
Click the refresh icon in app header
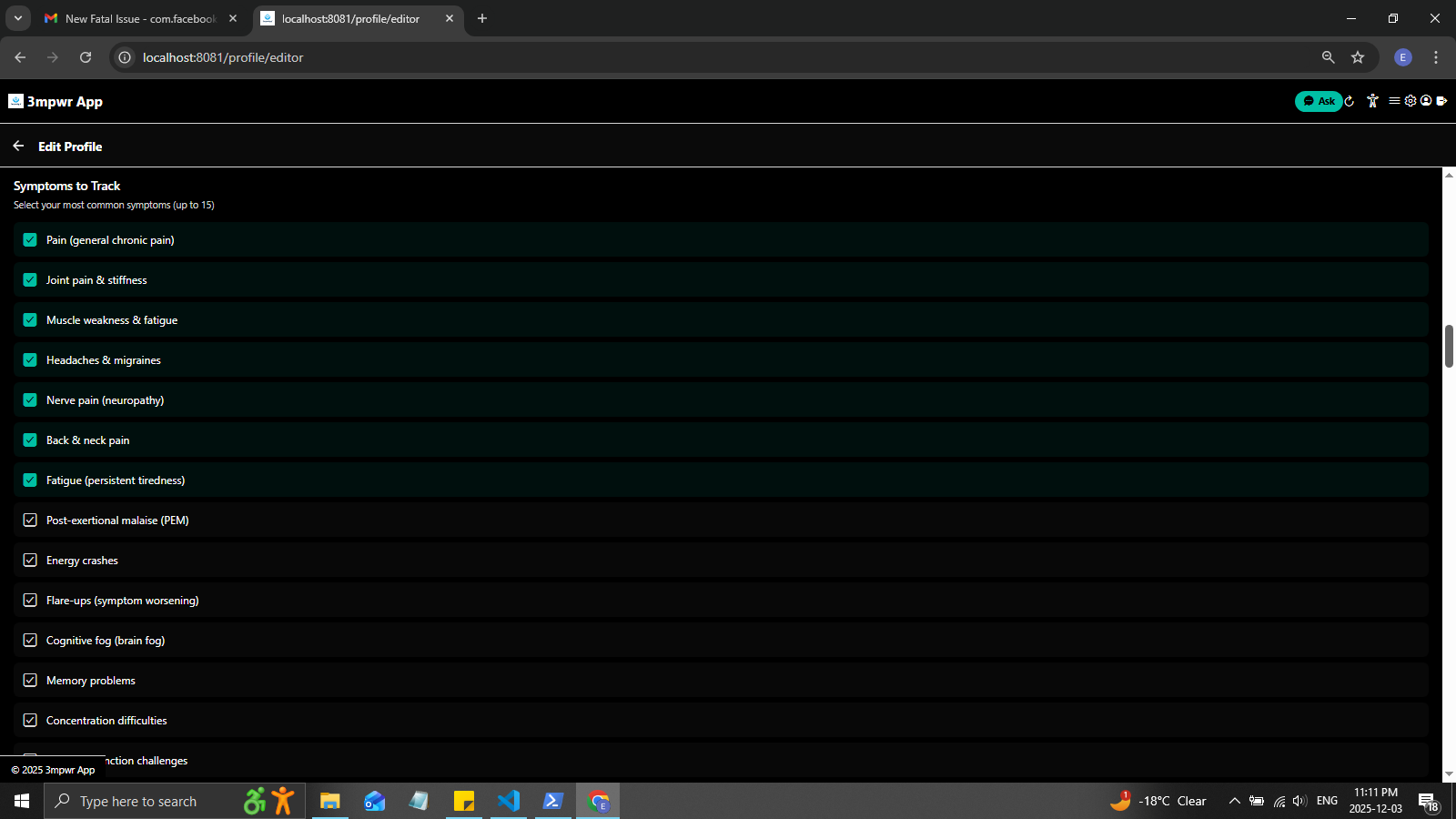[x=1350, y=101]
